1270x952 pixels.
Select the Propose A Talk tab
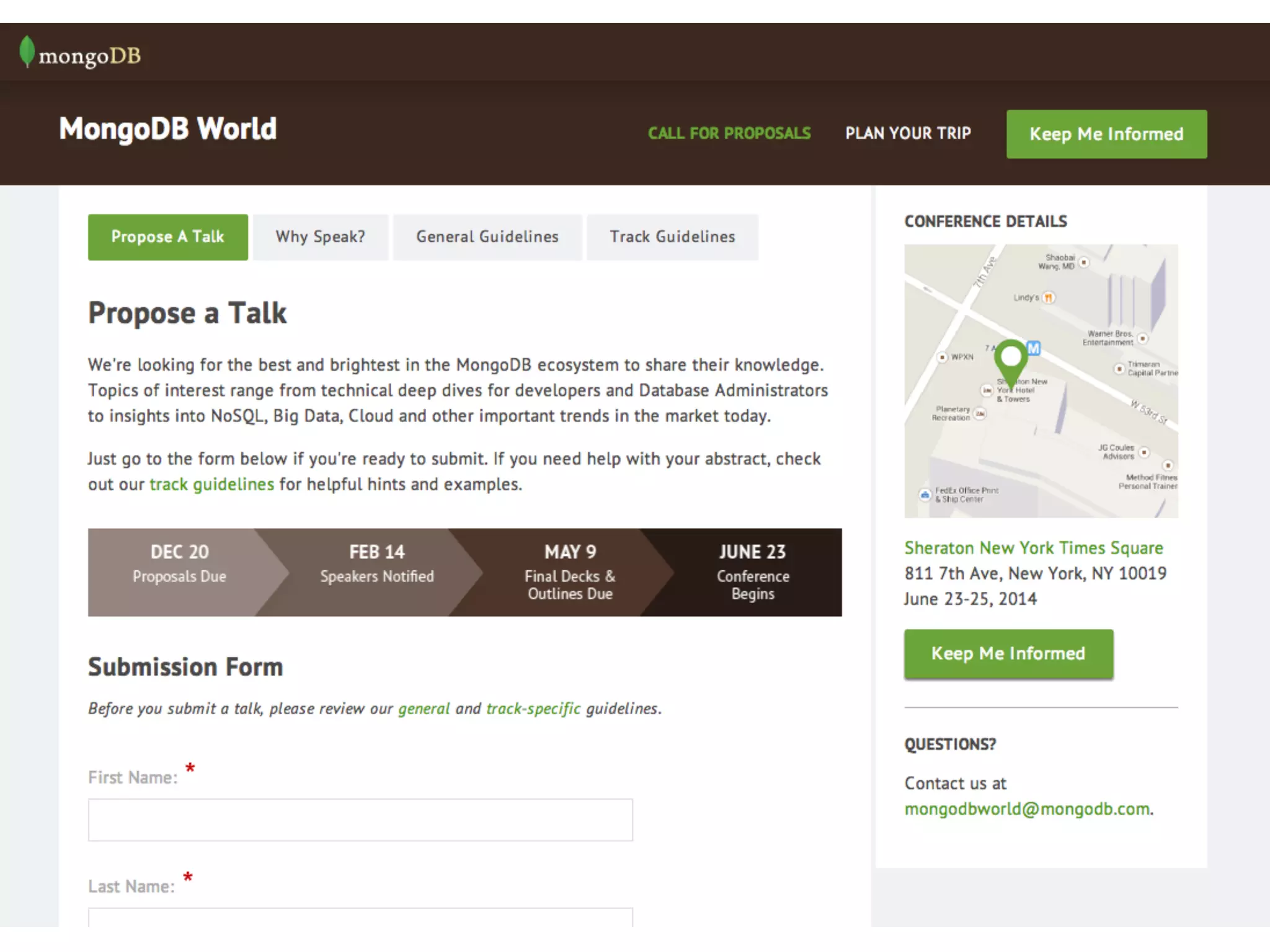167,237
